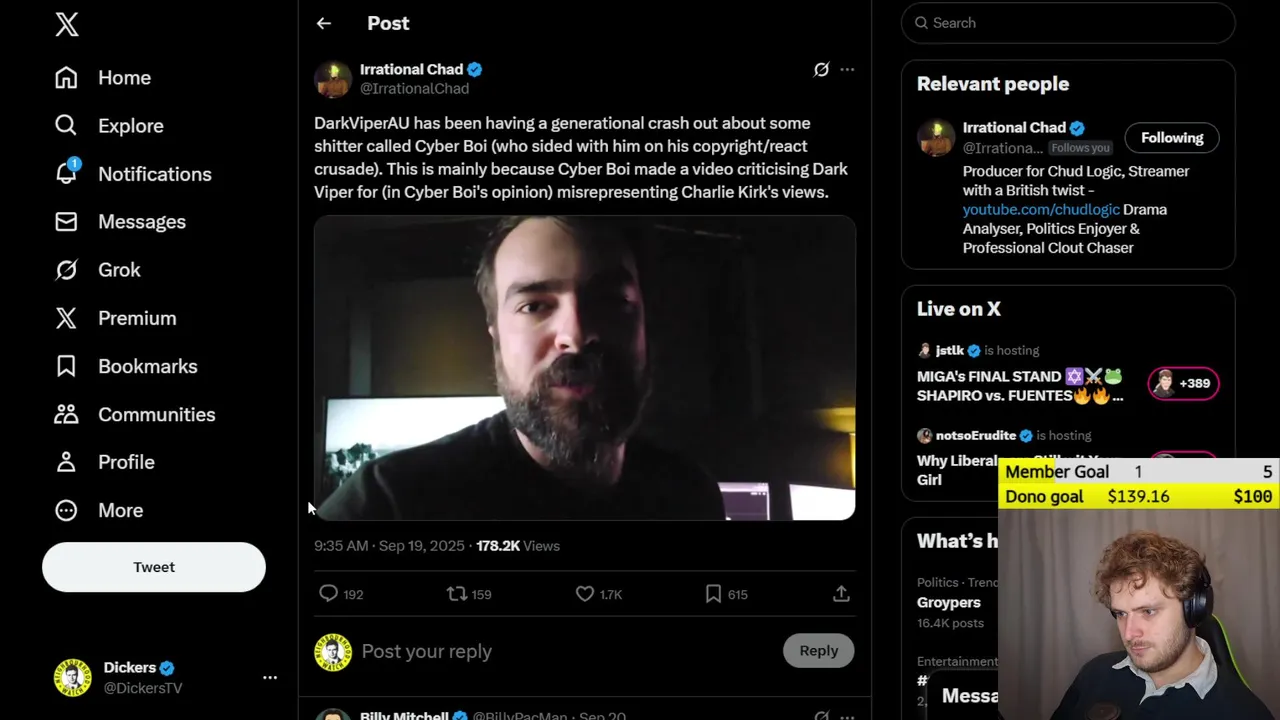Image resolution: width=1280 pixels, height=720 pixels.
Task: Open the post's three-dot more menu
Action: click(847, 69)
